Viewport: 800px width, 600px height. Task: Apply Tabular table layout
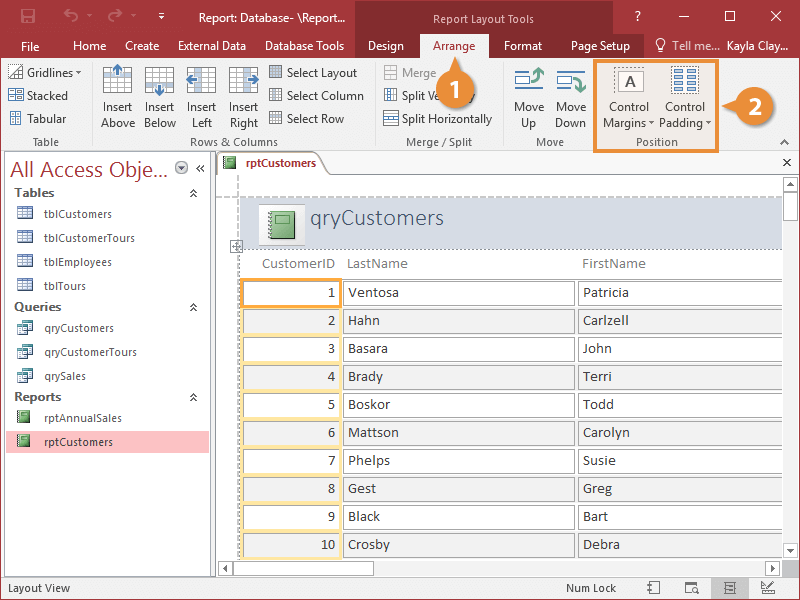point(38,118)
